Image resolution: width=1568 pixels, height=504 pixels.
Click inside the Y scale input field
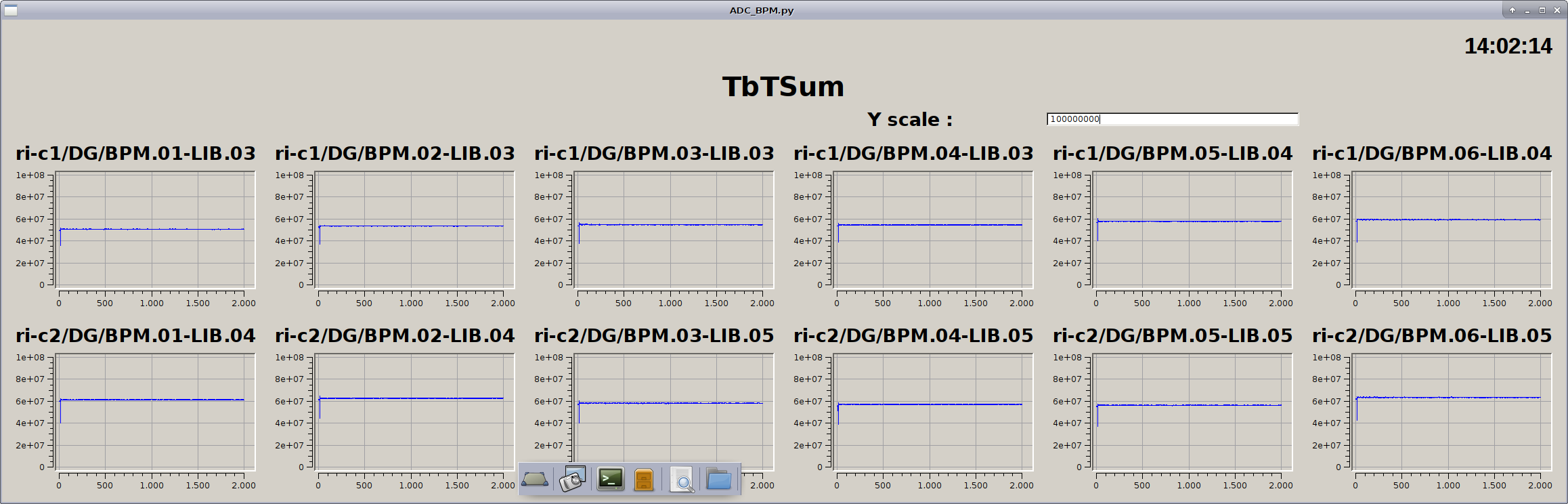coord(1171,119)
